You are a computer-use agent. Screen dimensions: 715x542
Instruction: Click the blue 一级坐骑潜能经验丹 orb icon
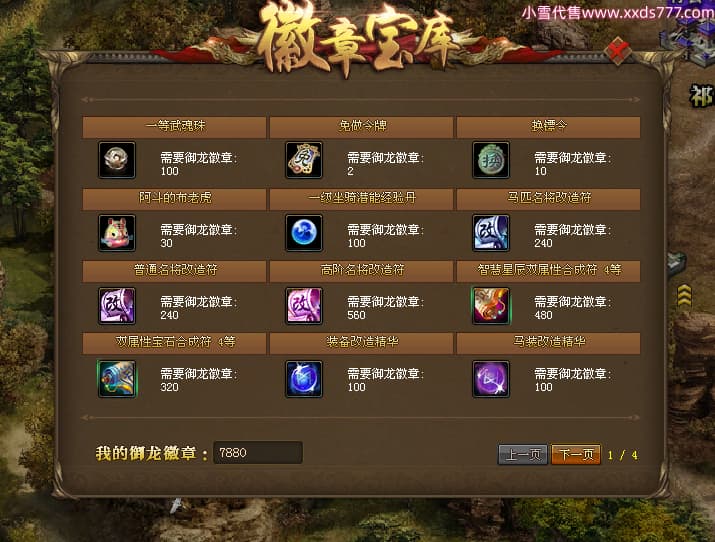point(304,233)
